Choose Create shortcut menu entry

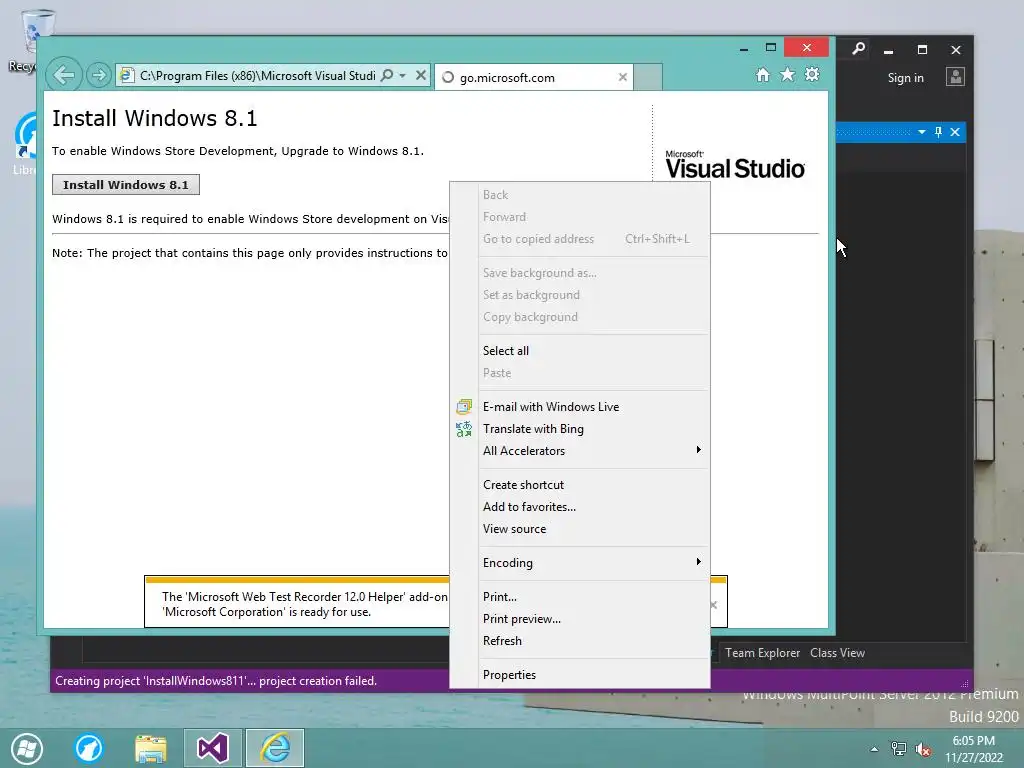coord(579,485)
